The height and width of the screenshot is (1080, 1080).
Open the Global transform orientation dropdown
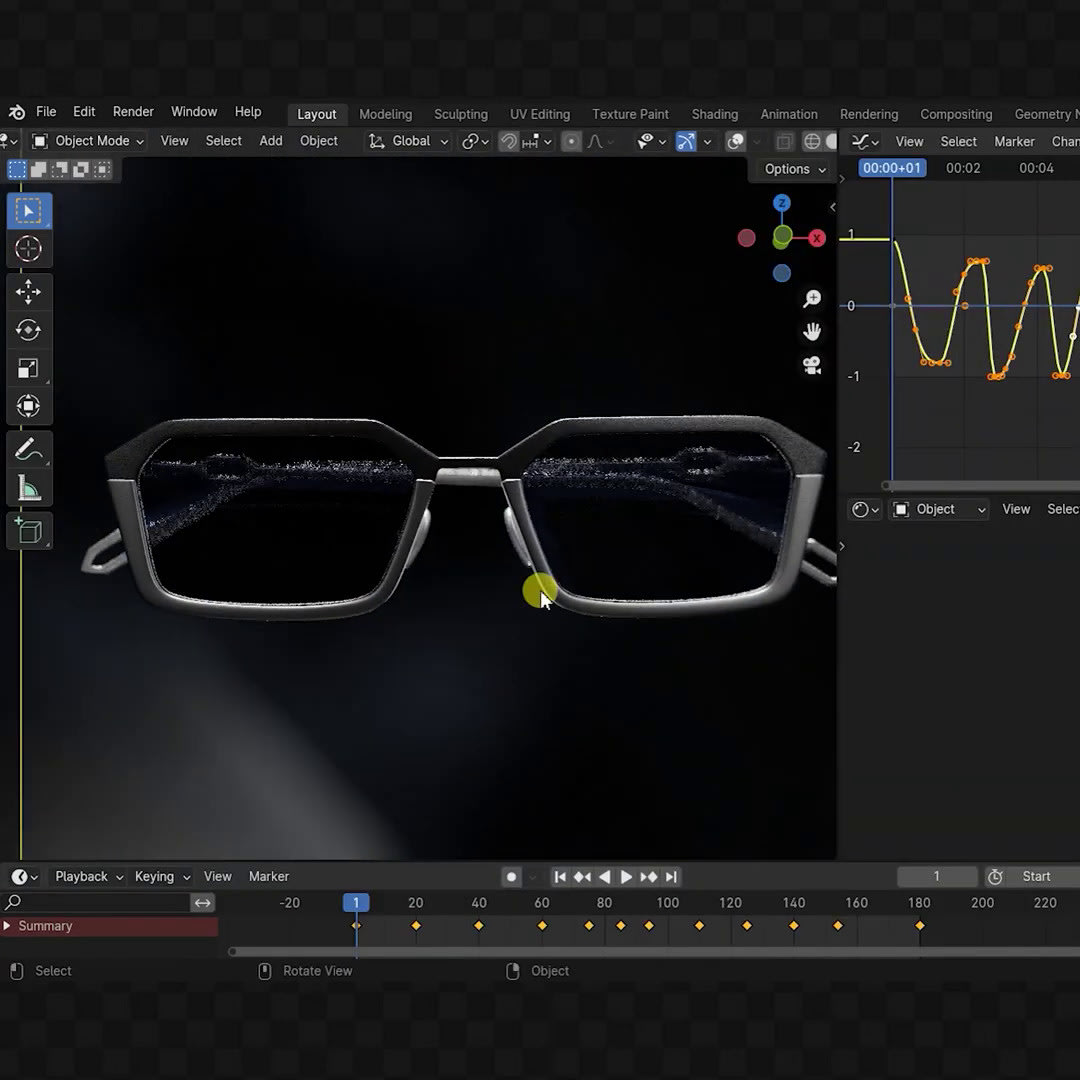point(408,141)
